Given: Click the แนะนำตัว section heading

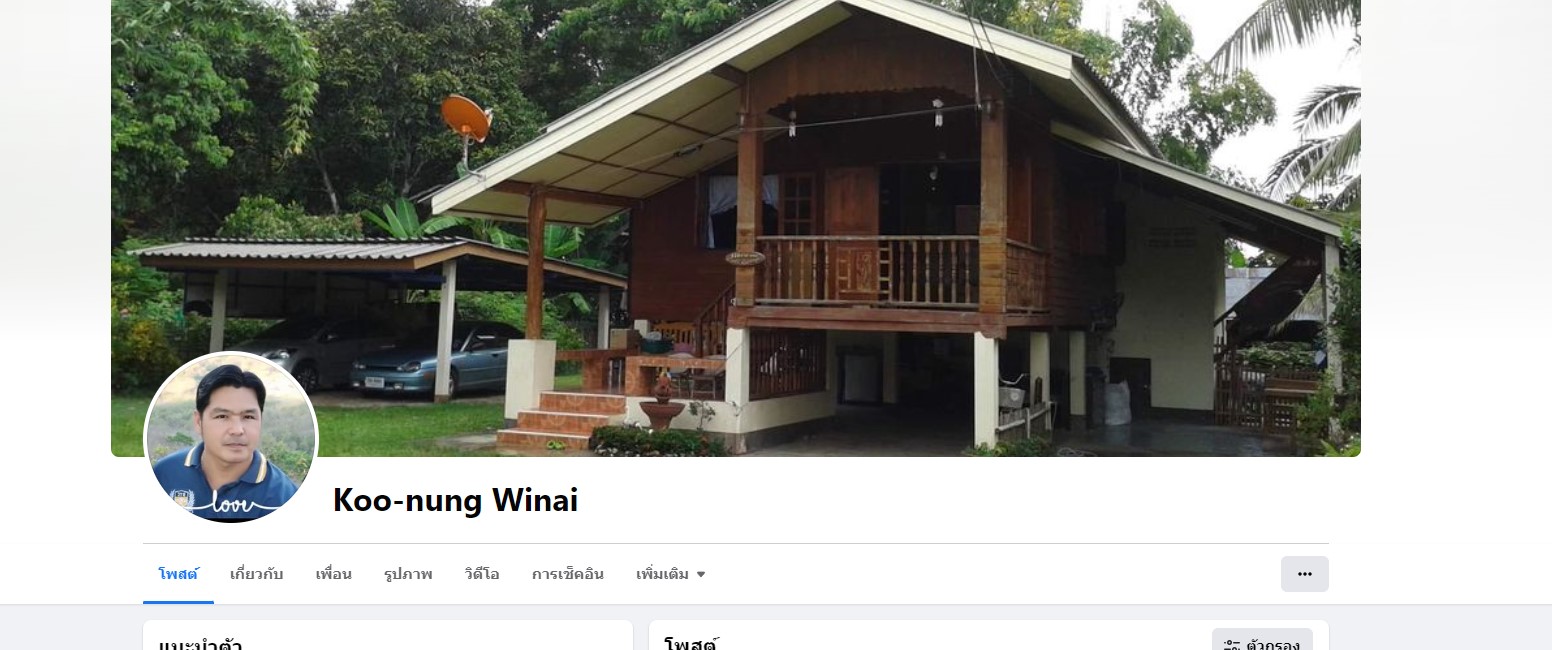Looking at the screenshot, I should [201, 643].
